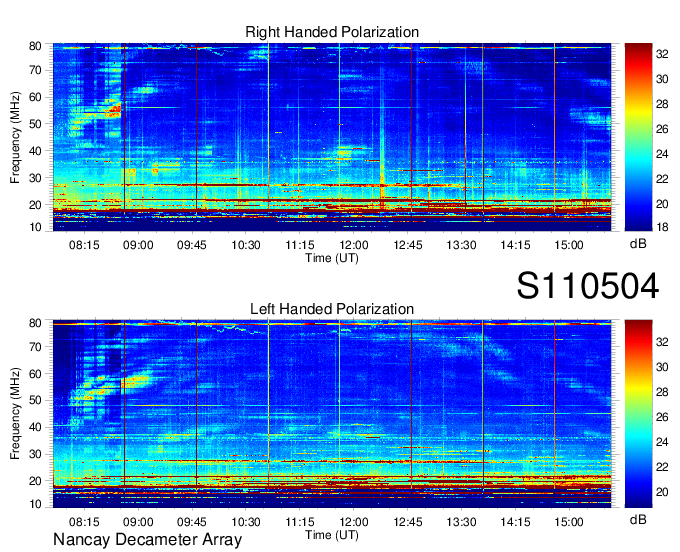Click 13:30 time tick of Left Handed plot
This screenshot has height=552, width=680.
(461, 522)
